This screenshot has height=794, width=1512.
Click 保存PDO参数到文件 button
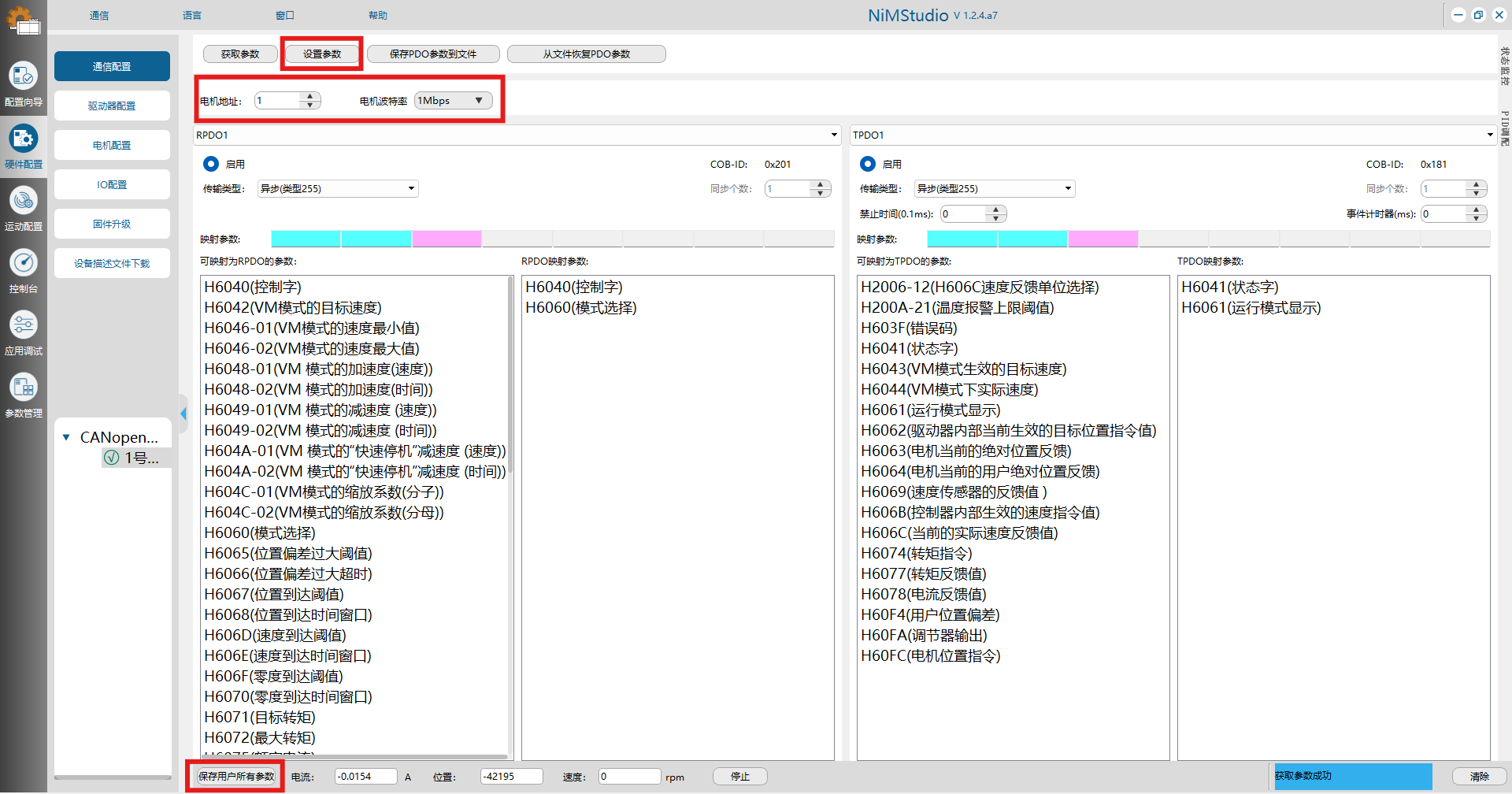pyautogui.click(x=433, y=54)
